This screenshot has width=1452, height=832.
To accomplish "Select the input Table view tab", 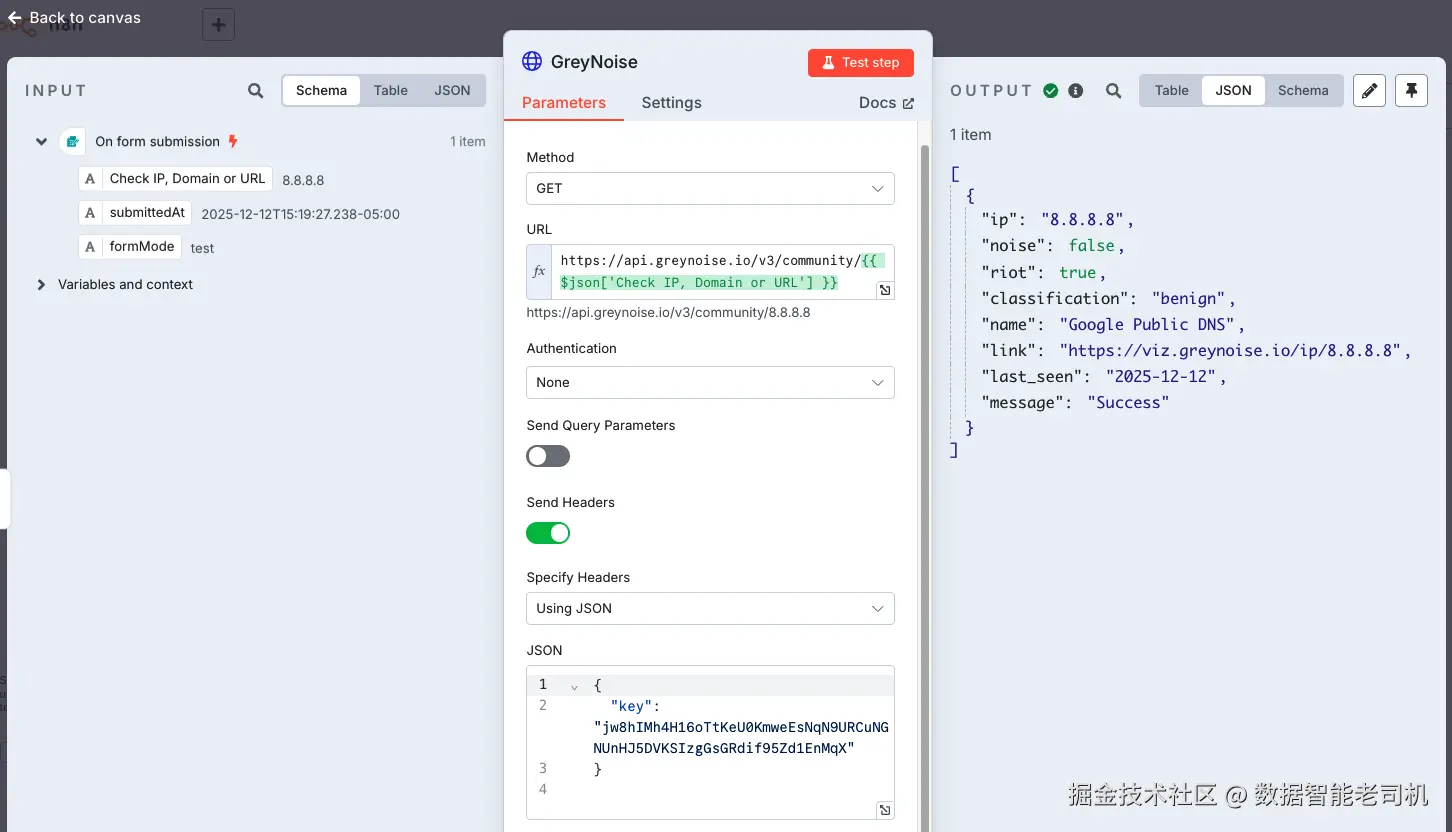I will [x=391, y=90].
